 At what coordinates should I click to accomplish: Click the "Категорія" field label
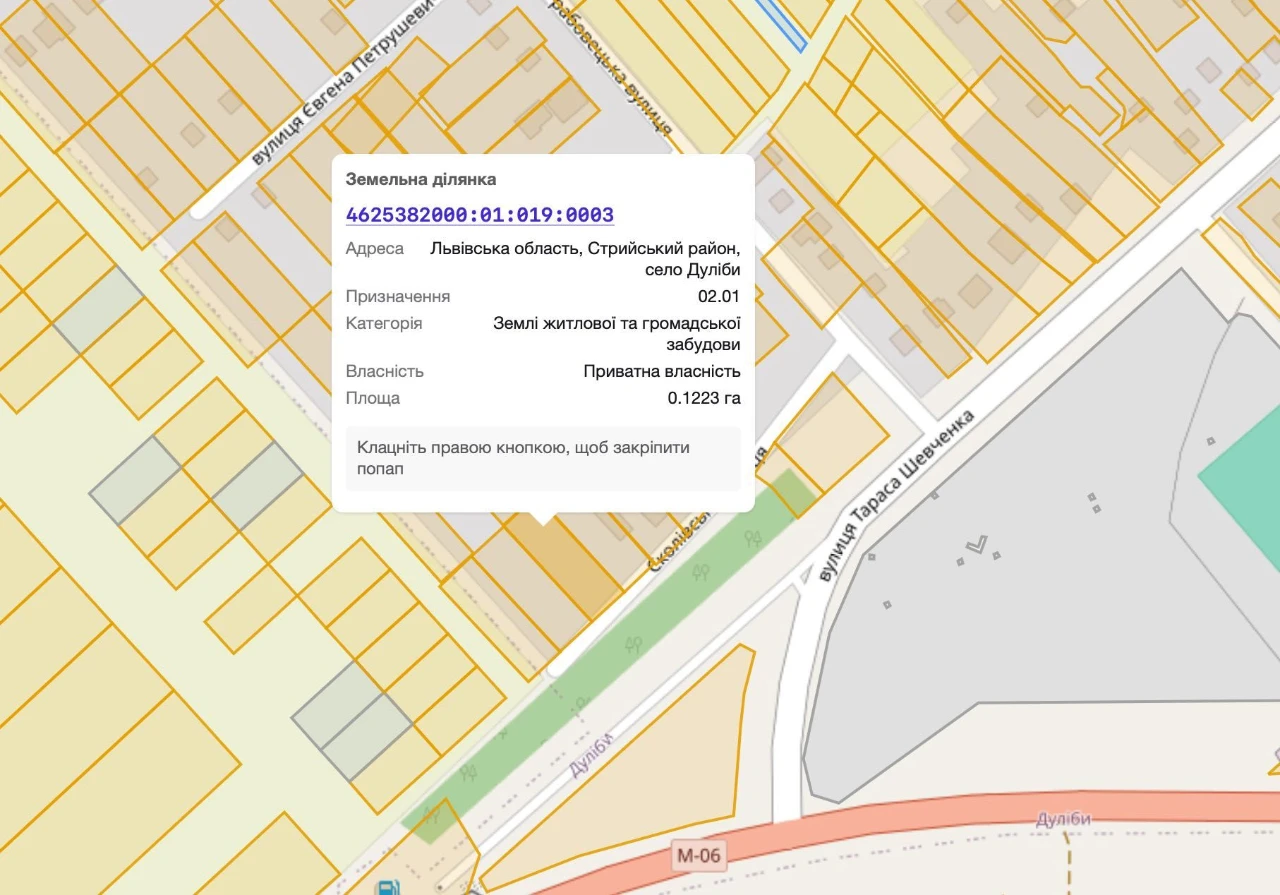pos(384,323)
